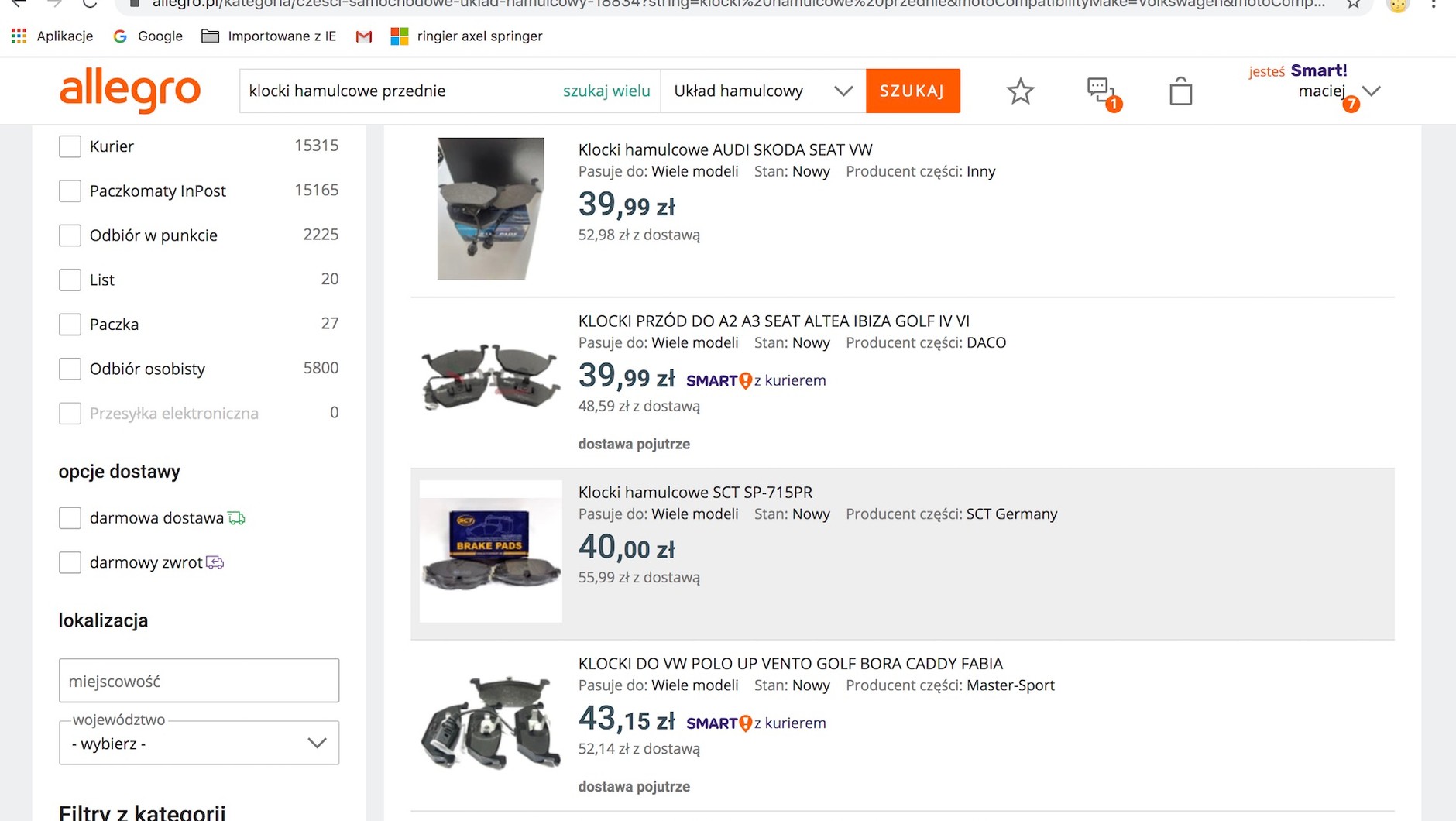Open the województwo wybierz dropdown

tap(199, 743)
